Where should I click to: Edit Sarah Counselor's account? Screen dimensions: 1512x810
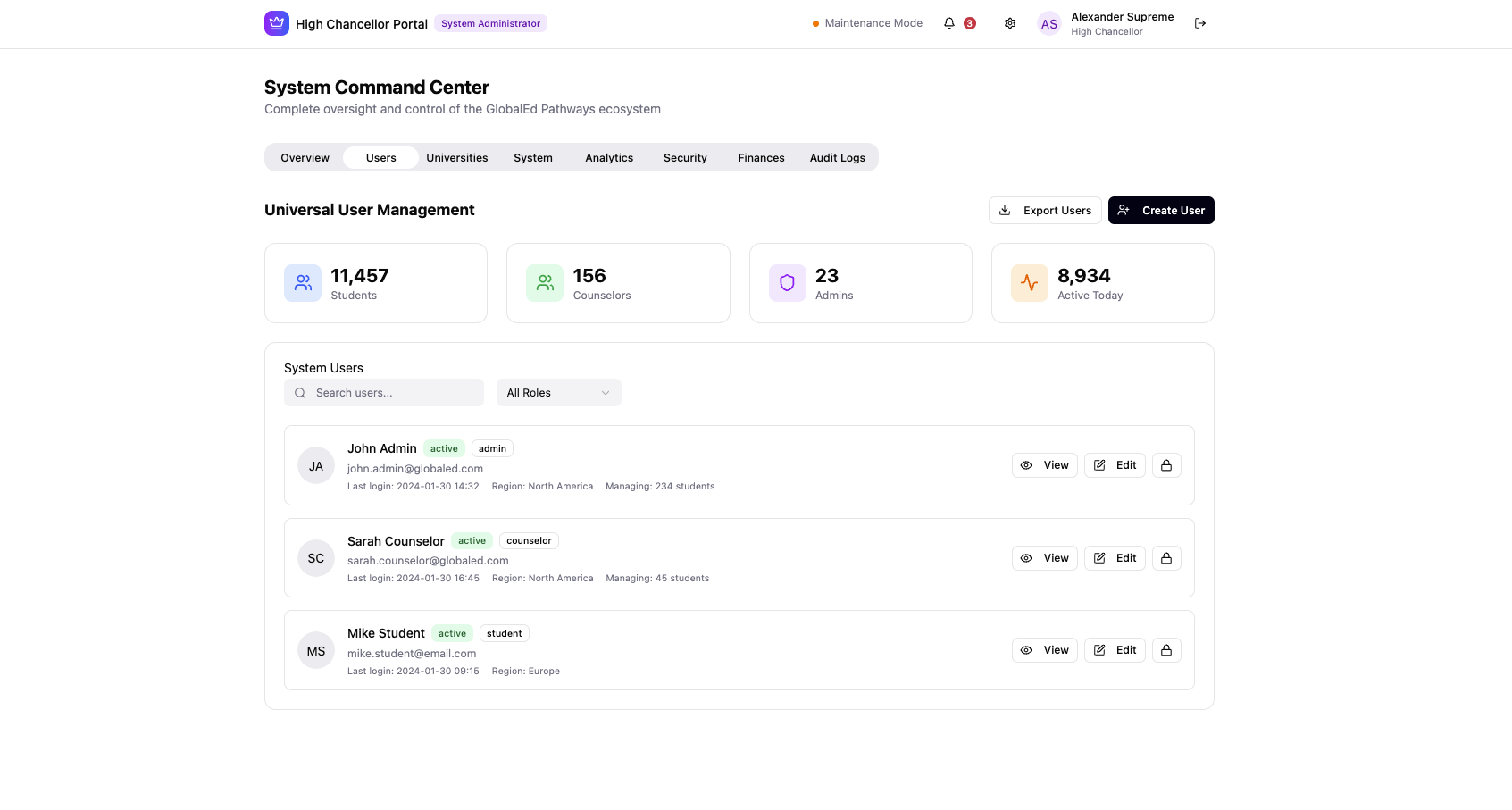(1115, 558)
